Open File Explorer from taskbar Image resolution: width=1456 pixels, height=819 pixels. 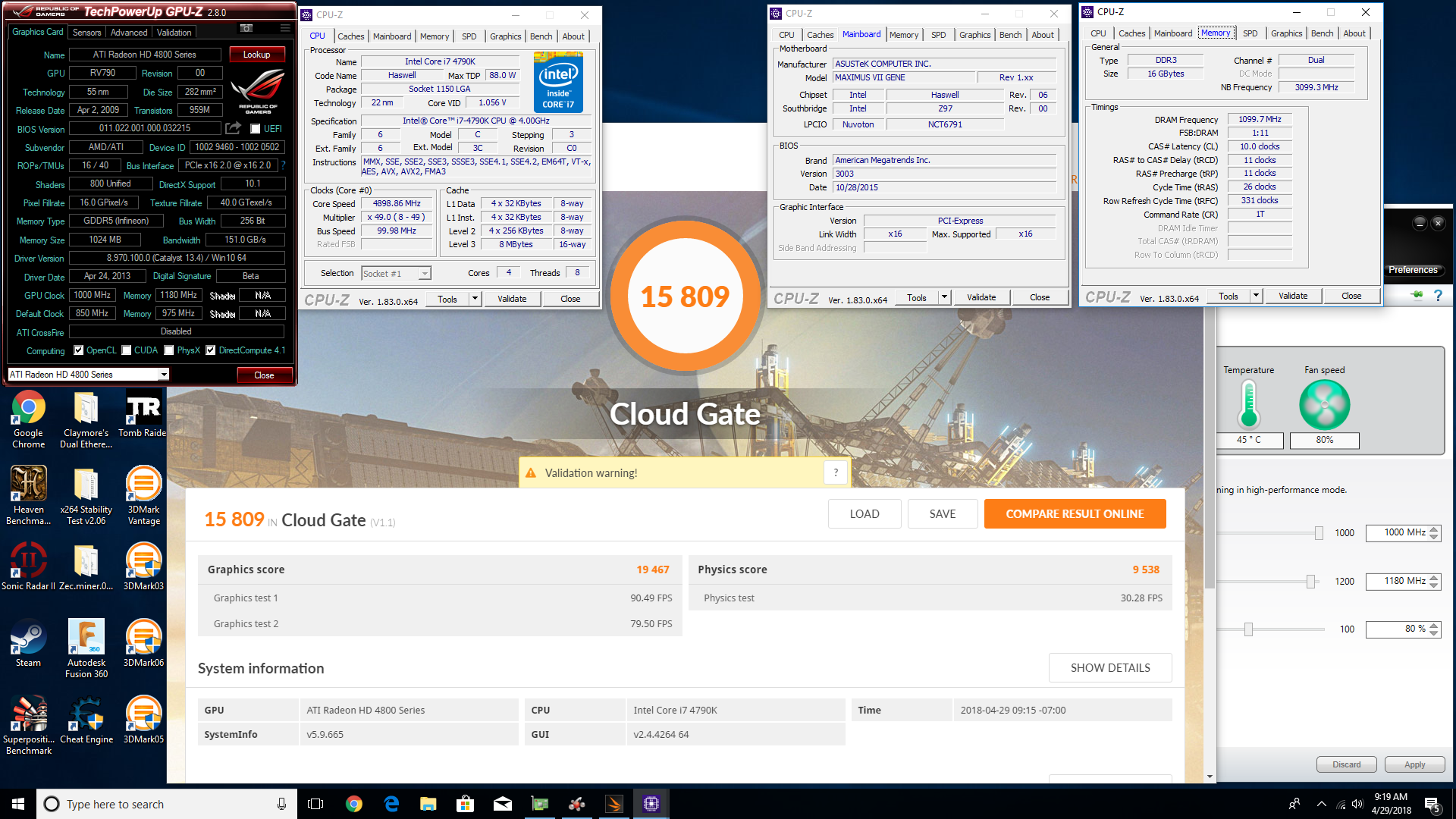pyautogui.click(x=428, y=804)
